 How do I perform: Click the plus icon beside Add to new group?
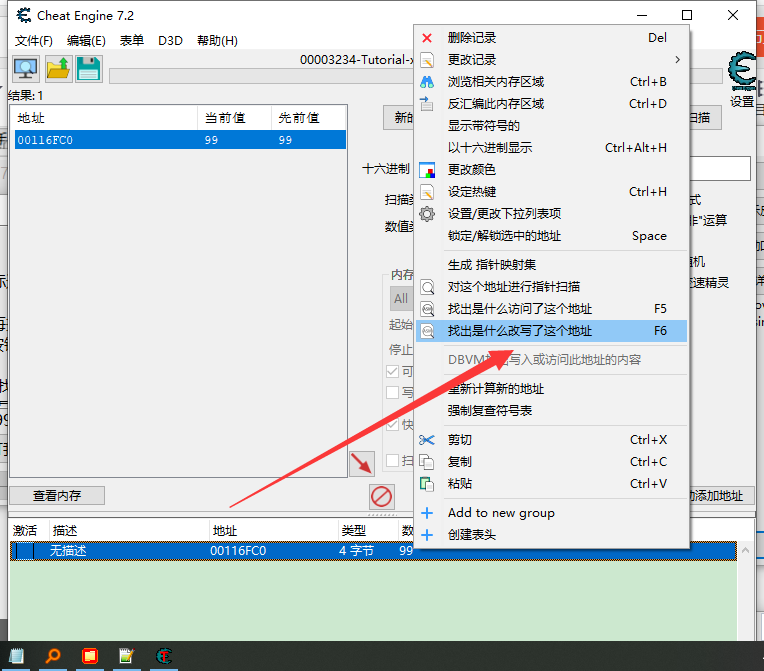(x=427, y=513)
